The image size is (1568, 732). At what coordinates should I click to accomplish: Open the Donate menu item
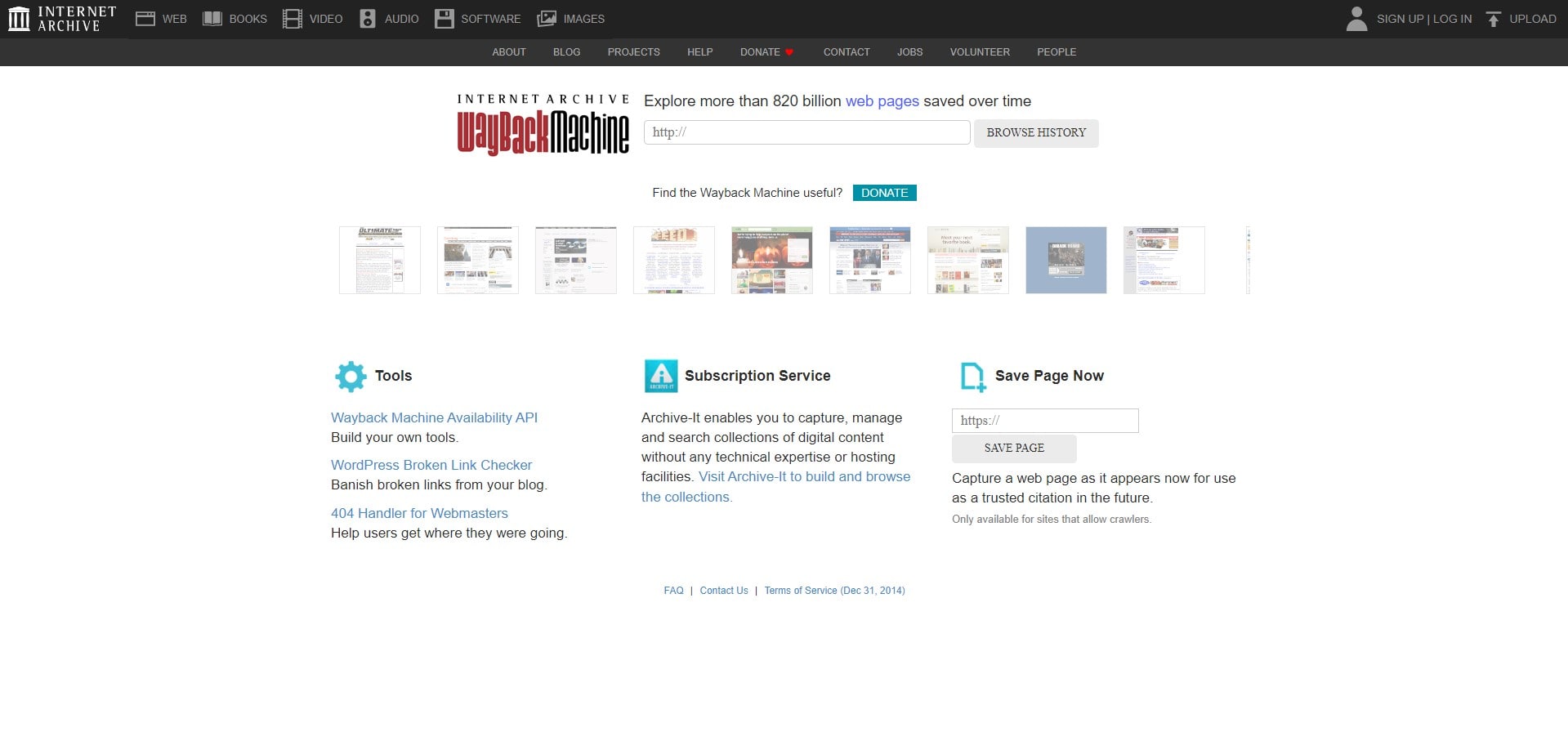pos(760,52)
